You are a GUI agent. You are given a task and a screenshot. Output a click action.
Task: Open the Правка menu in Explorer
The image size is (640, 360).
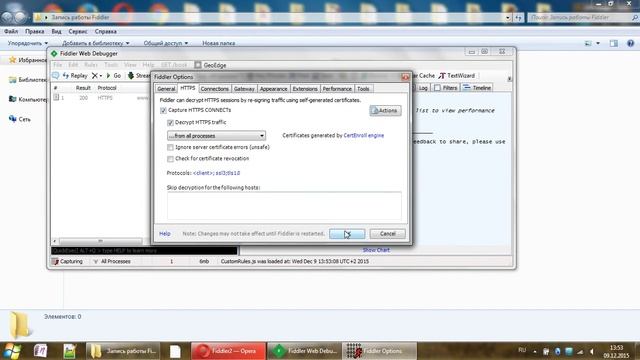tap(34, 31)
